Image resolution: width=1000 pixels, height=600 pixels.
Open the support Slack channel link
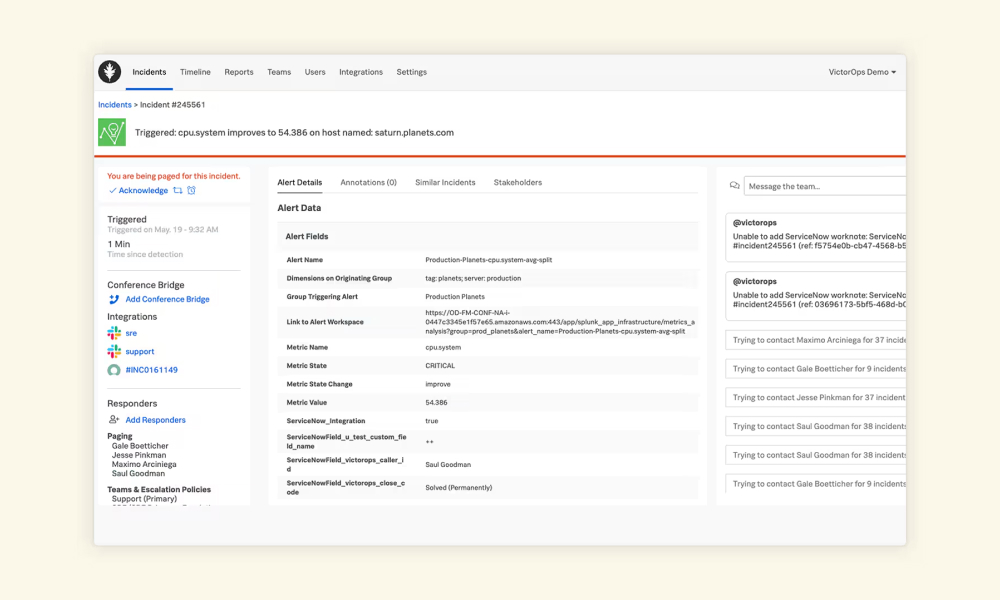[x=140, y=351]
